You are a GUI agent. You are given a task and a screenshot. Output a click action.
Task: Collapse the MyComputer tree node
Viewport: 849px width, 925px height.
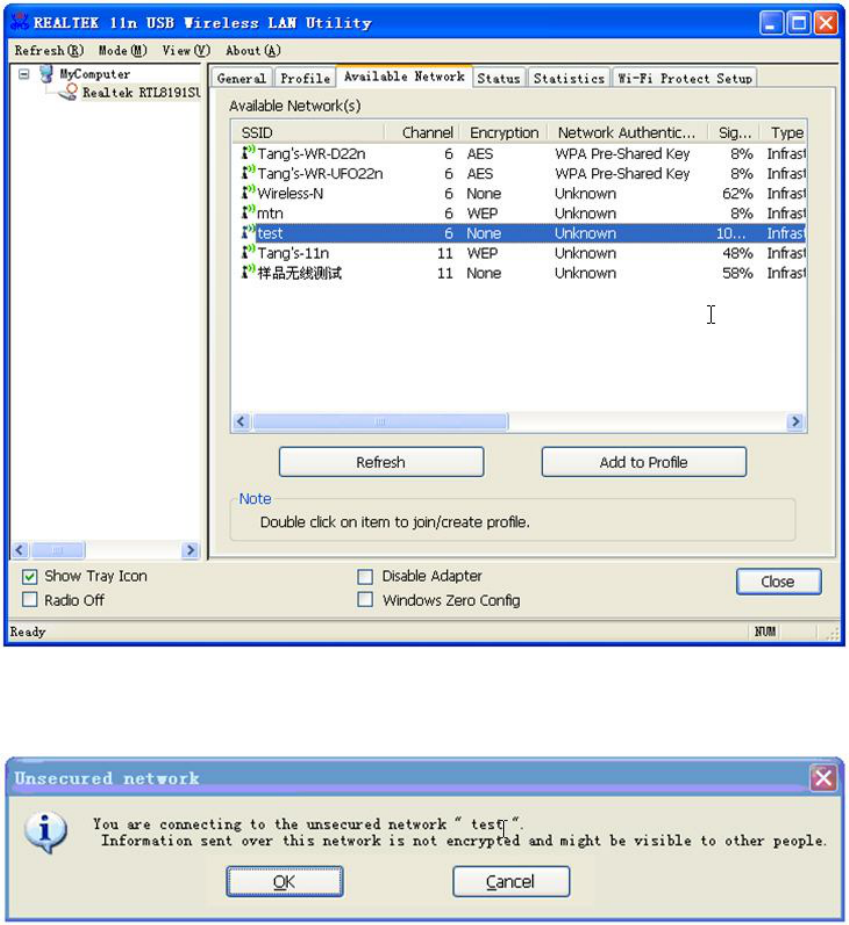[24, 74]
